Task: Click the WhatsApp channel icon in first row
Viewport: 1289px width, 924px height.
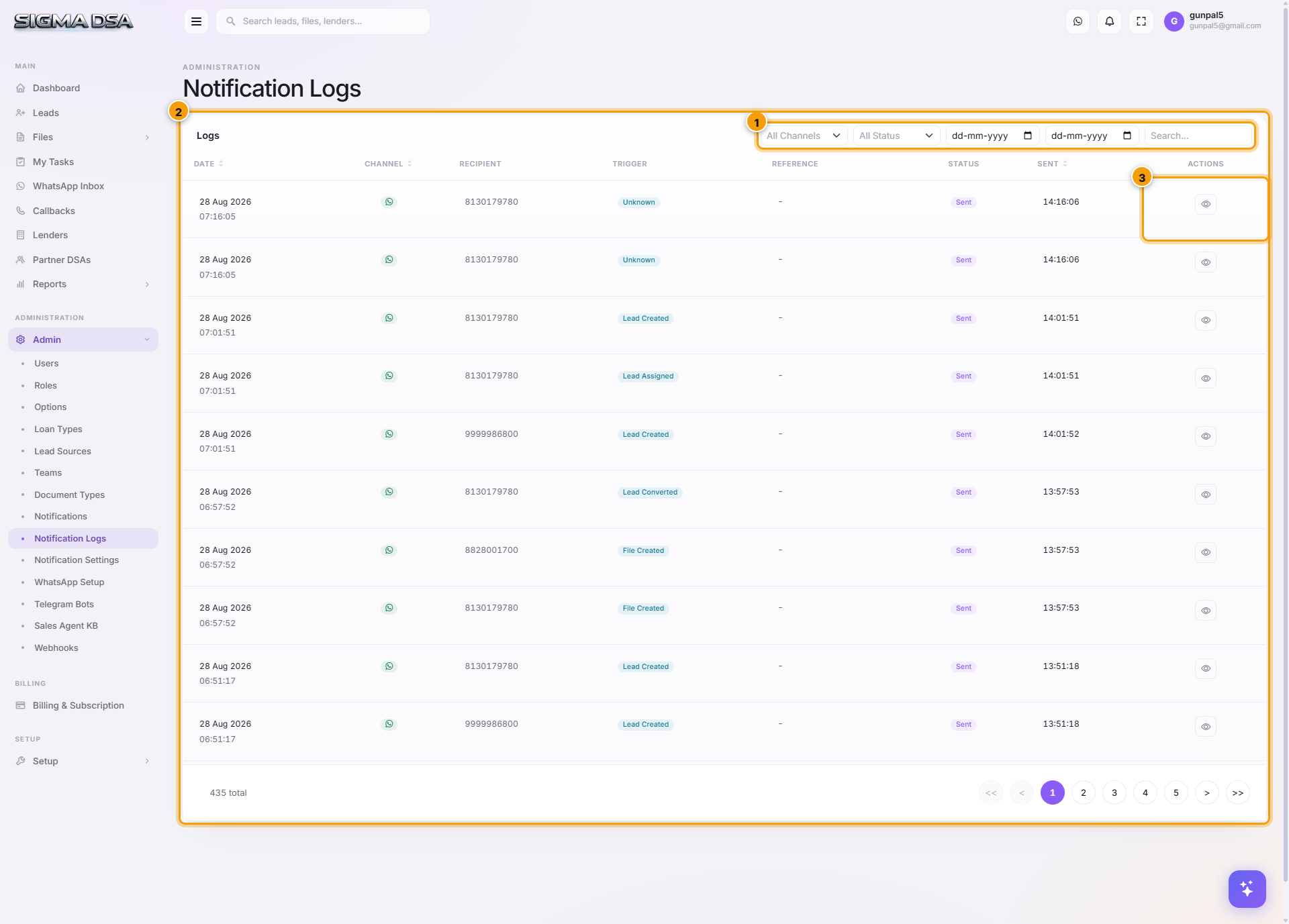Action: tap(389, 202)
